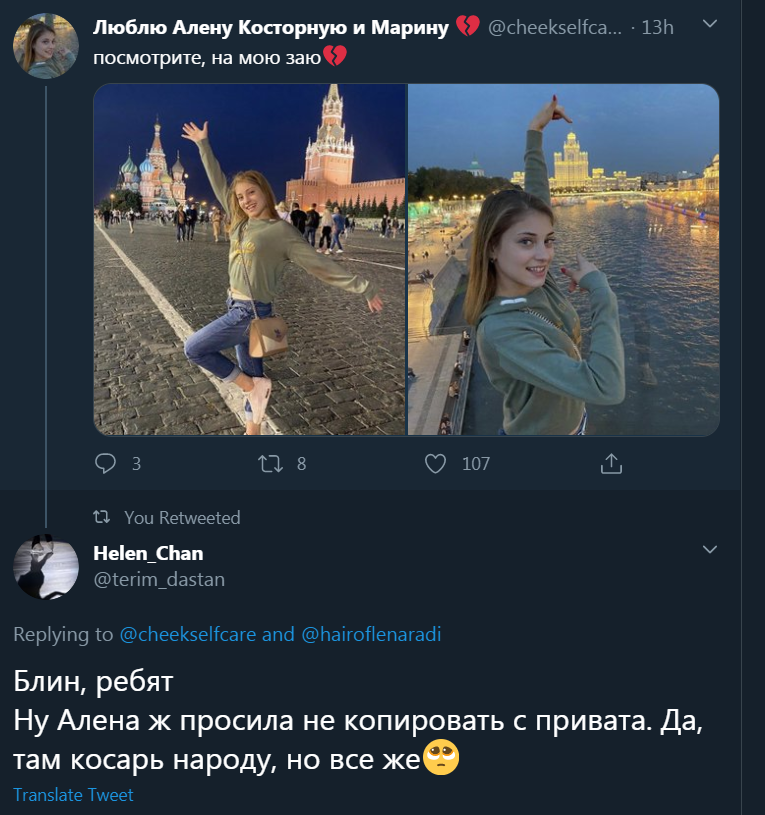The width and height of the screenshot is (765, 815).
Task: Open the @hairoflenaradi mention link
Action: [370, 634]
